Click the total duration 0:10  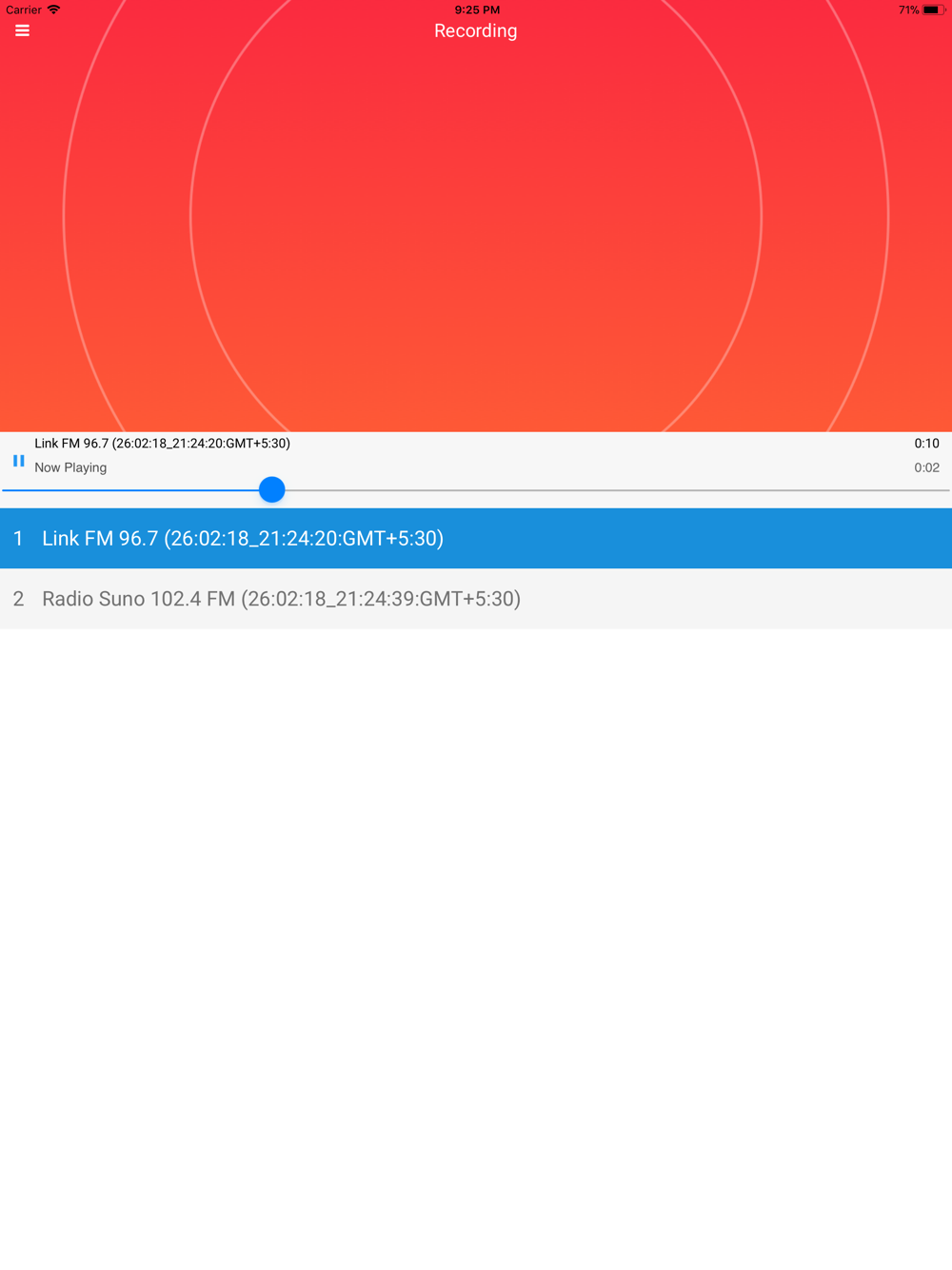point(926,444)
